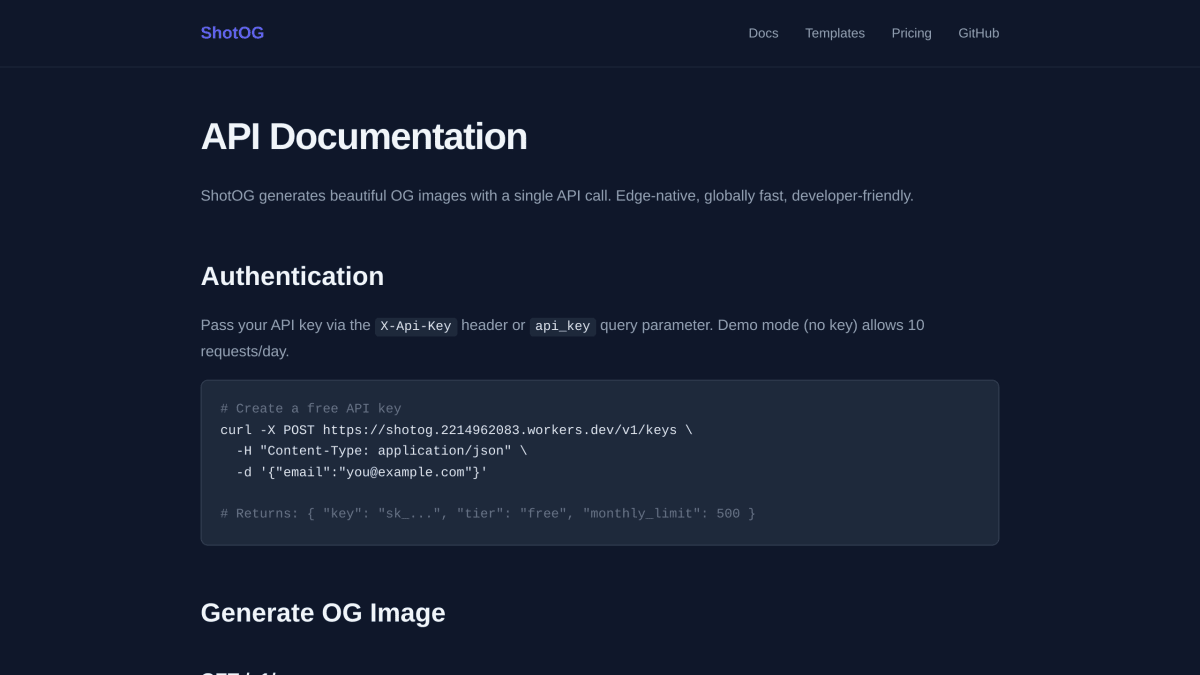Select the api_key inline code
Screen dimensions: 1200x675
tap(562, 326)
